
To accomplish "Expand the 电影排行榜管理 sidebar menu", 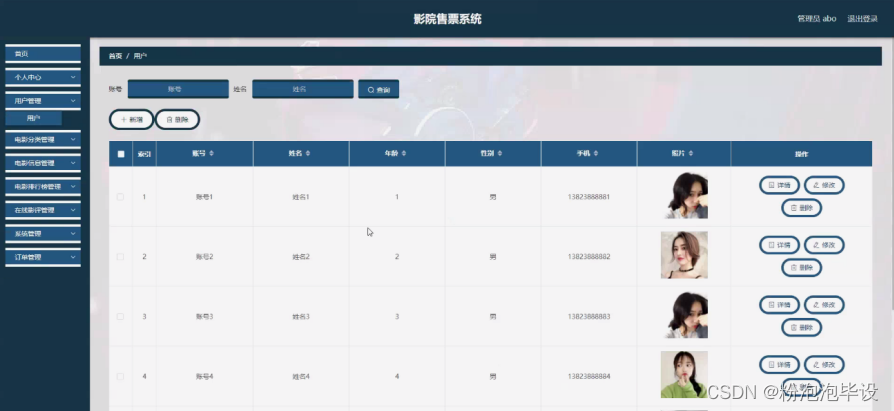I will (x=43, y=186).
